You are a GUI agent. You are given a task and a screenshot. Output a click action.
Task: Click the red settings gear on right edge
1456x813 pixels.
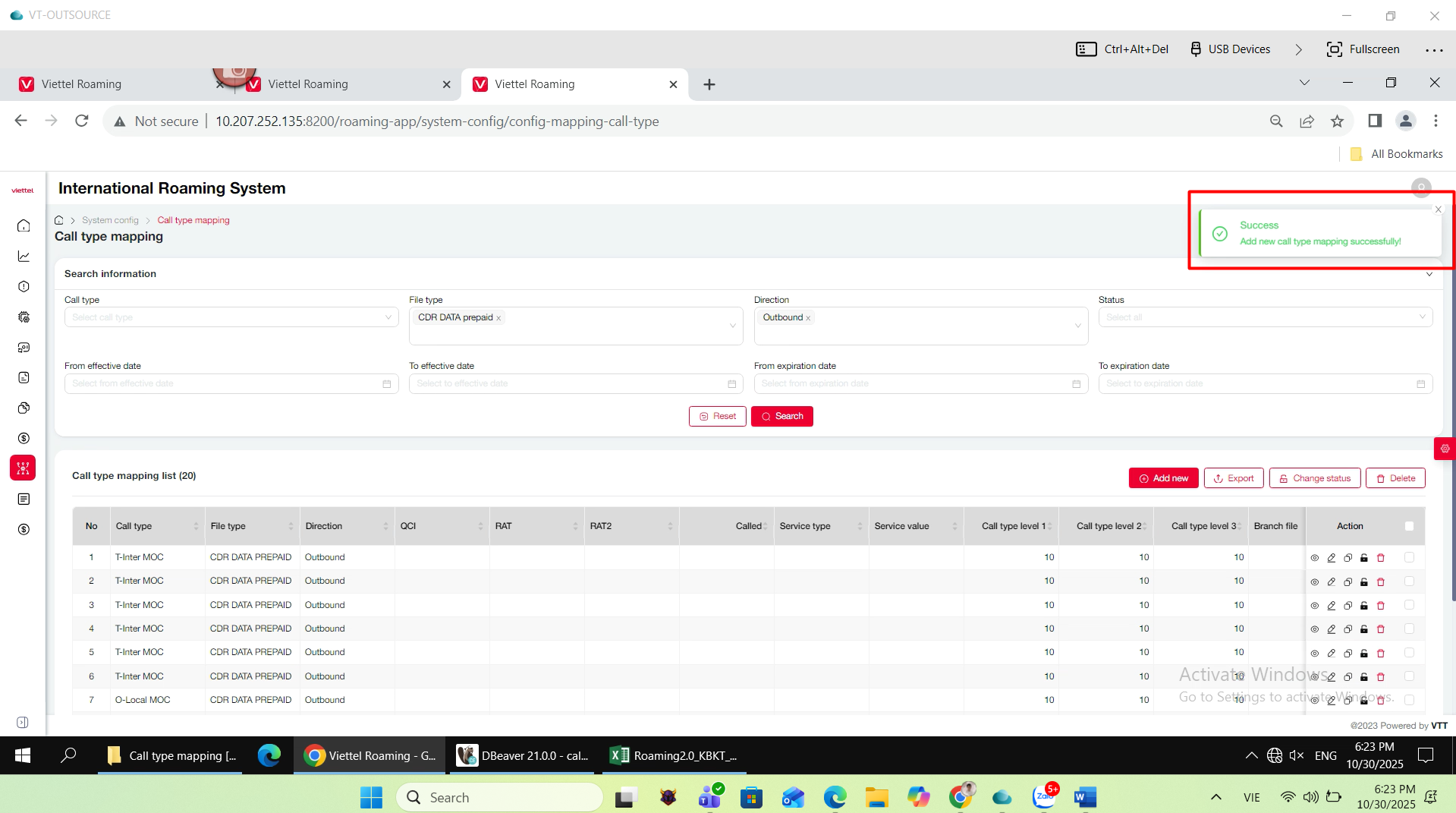1445,449
